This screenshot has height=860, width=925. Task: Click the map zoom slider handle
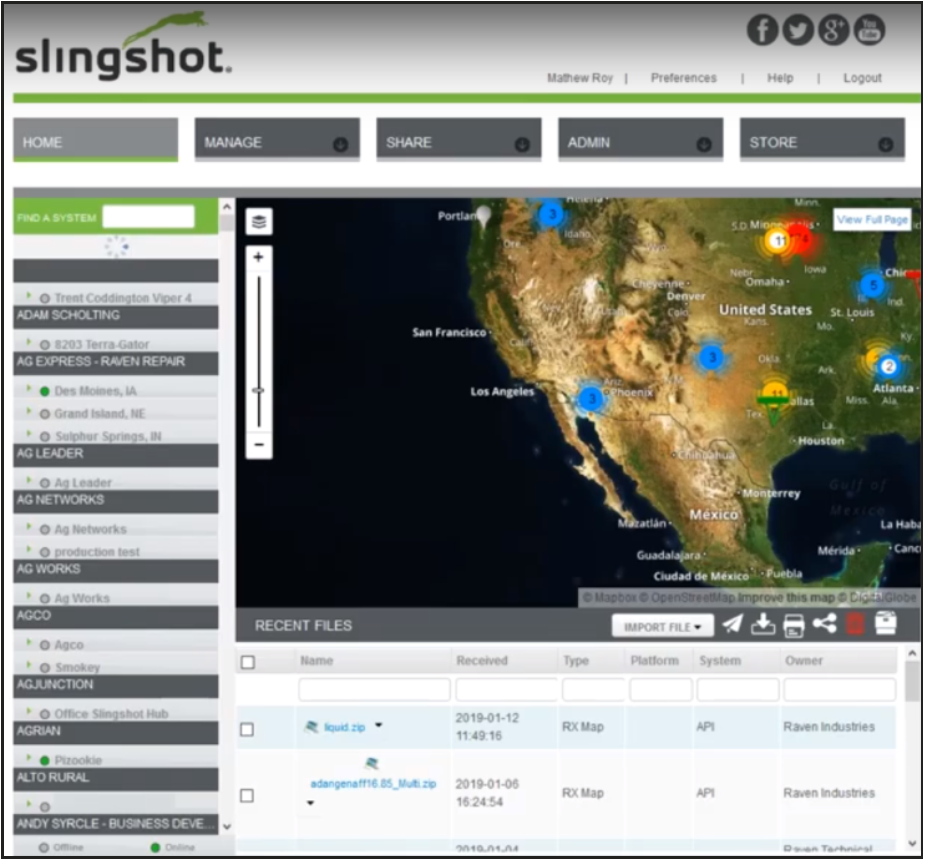pyautogui.click(x=258, y=390)
